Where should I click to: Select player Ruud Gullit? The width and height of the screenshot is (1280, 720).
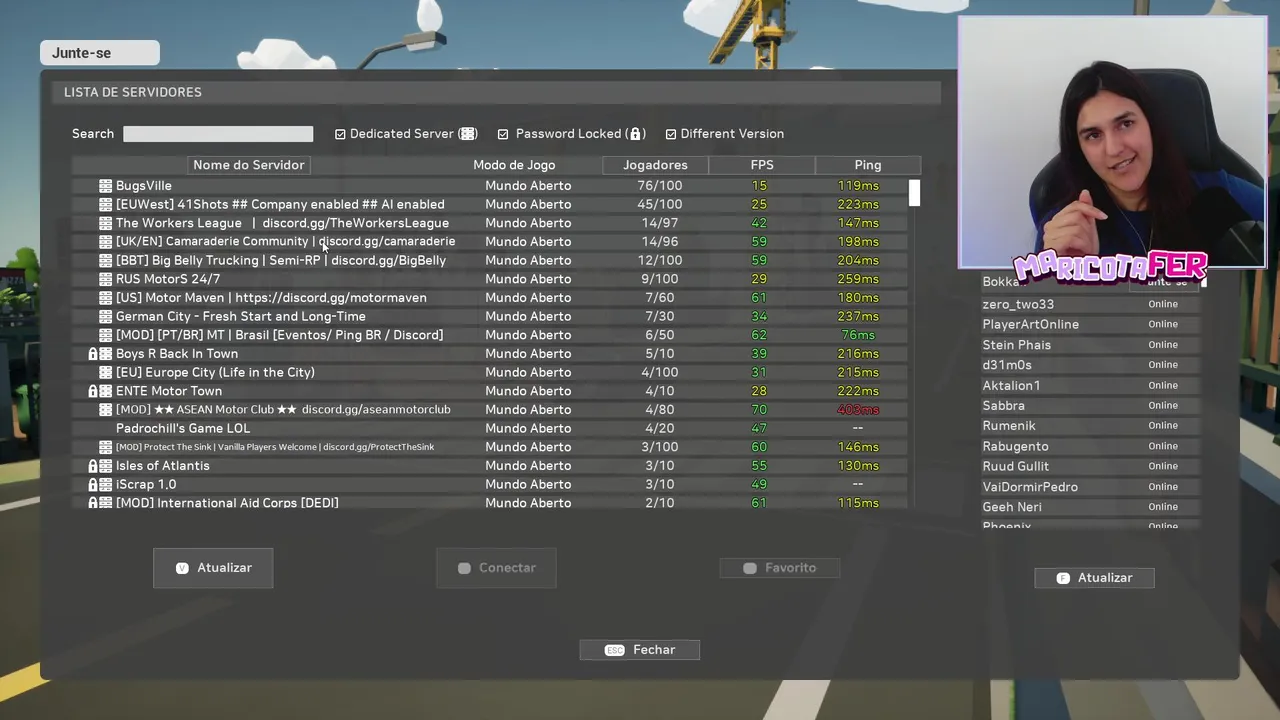point(1015,466)
